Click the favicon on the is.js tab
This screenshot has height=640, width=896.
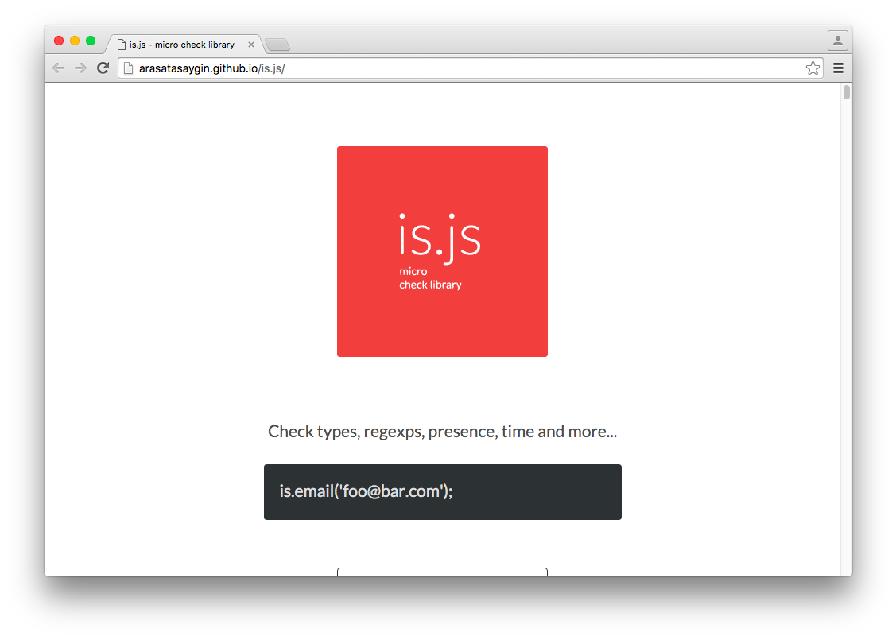pyautogui.click(x=124, y=44)
